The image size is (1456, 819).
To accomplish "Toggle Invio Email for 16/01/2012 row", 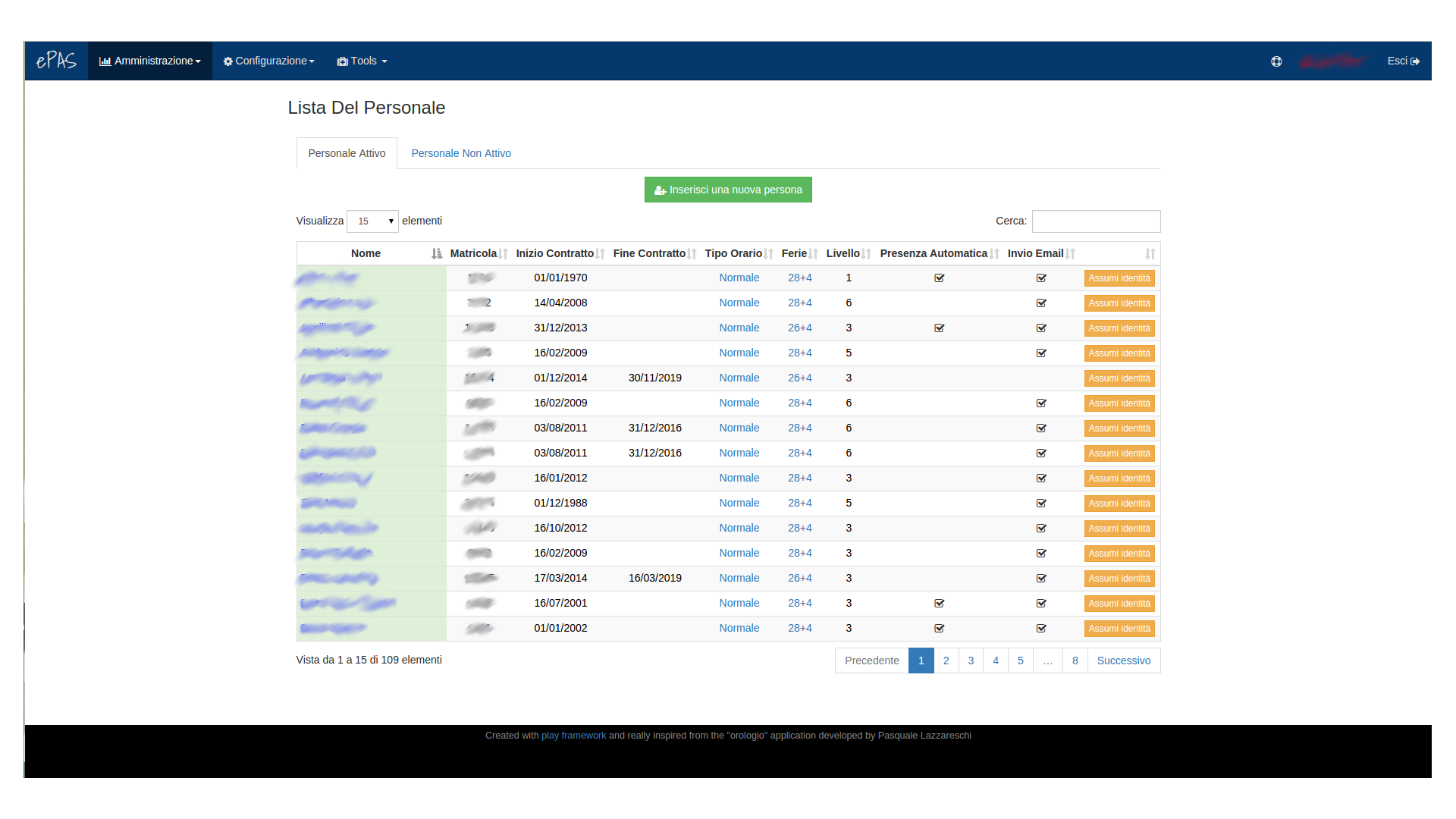I will pyautogui.click(x=1041, y=479).
